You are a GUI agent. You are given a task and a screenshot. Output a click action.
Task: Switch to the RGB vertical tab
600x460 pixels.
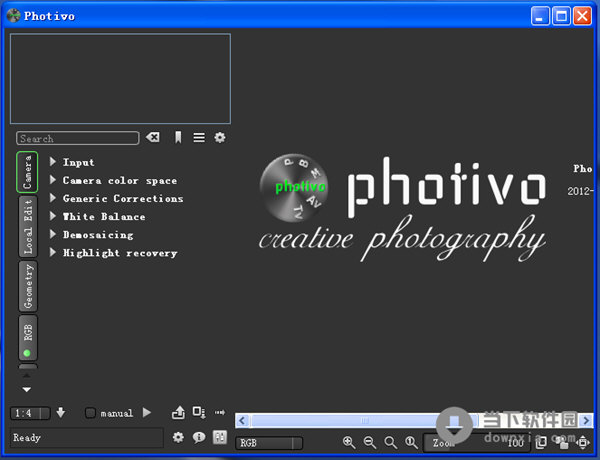click(28, 338)
